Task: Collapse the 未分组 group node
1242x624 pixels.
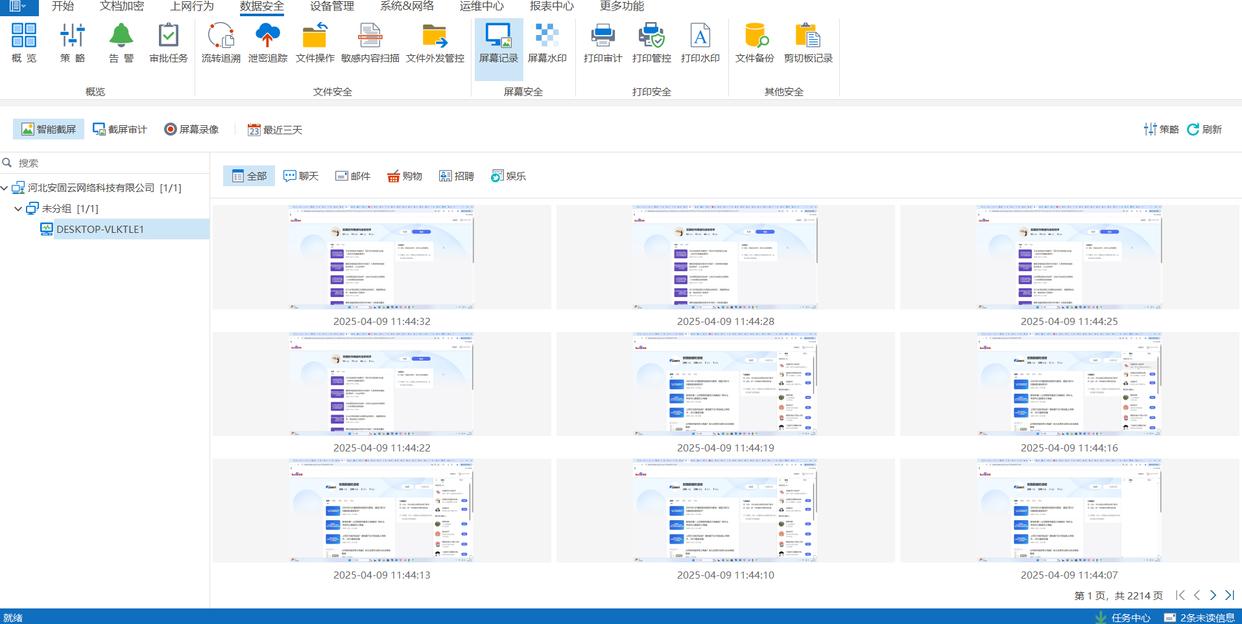Action: click(x=19, y=209)
